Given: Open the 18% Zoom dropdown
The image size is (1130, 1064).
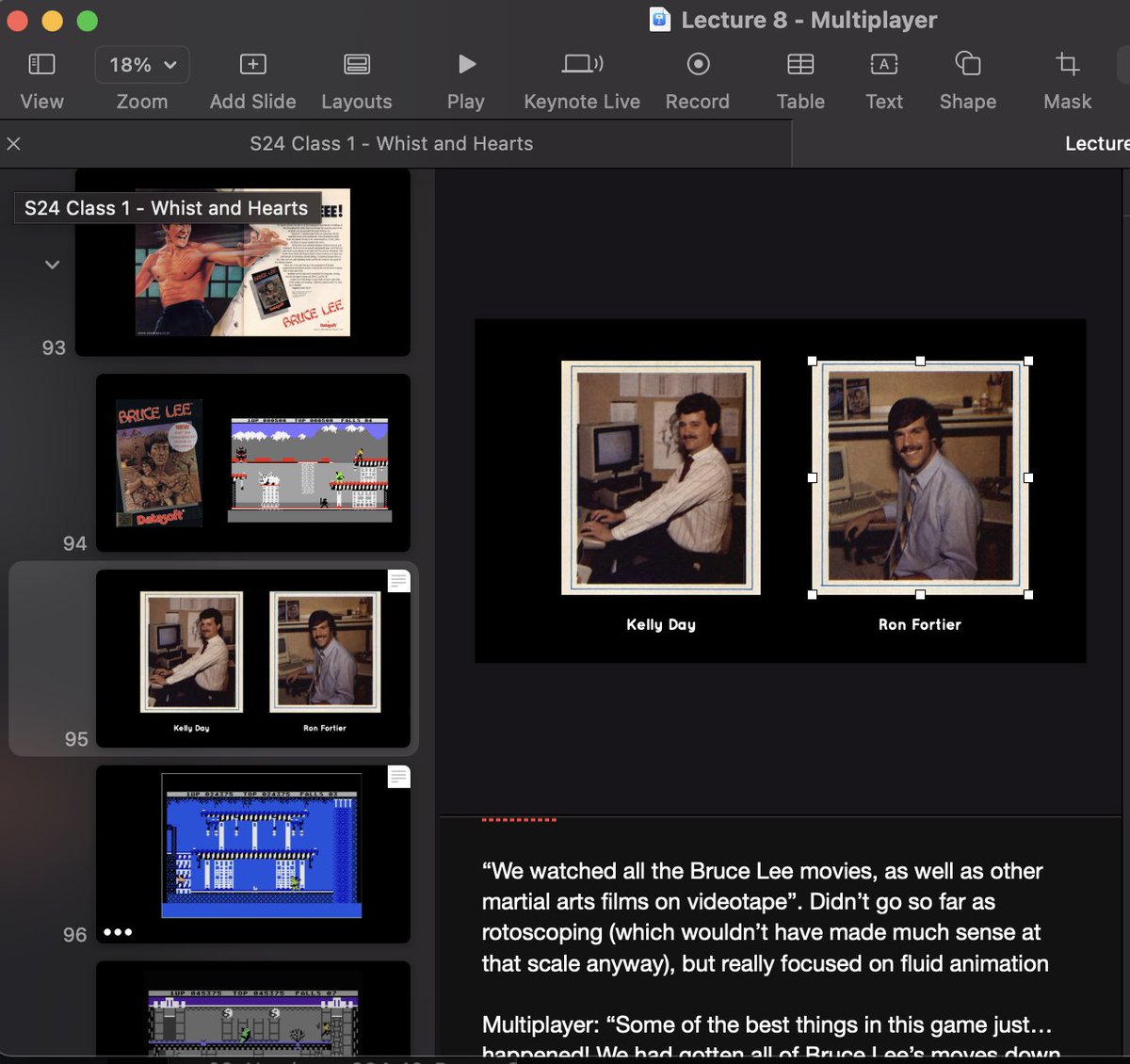Looking at the screenshot, I should (x=142, y=65).
